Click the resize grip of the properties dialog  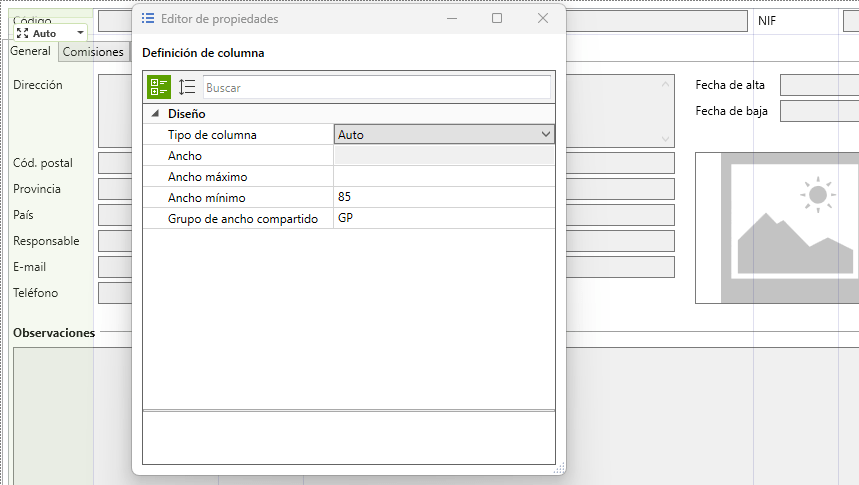559,467
